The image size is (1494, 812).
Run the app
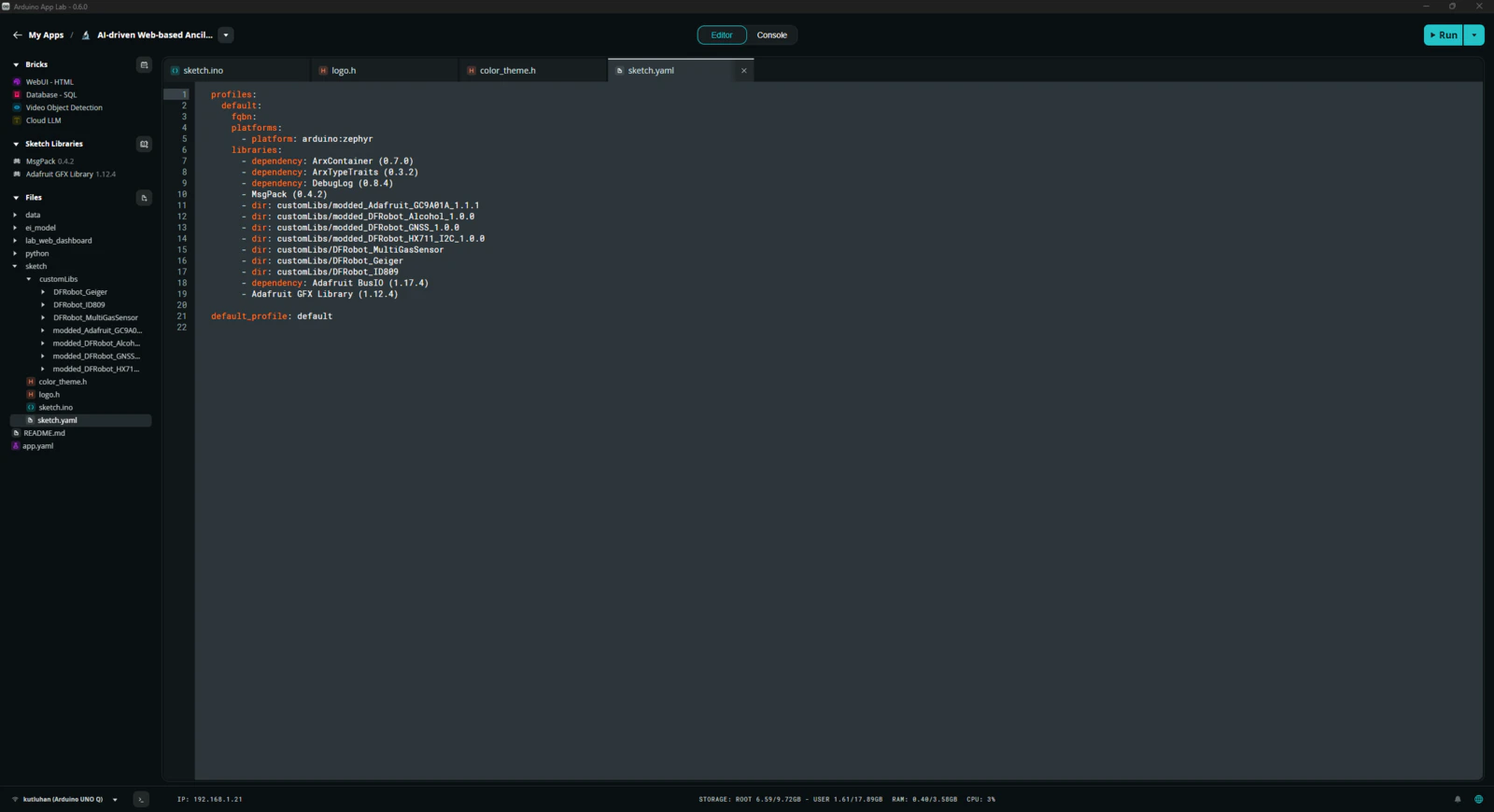click(x=1444, y=35)
